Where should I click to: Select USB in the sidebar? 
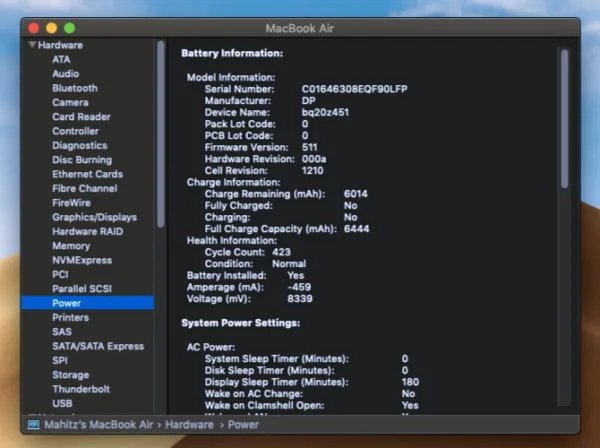[x=62, y=403]
